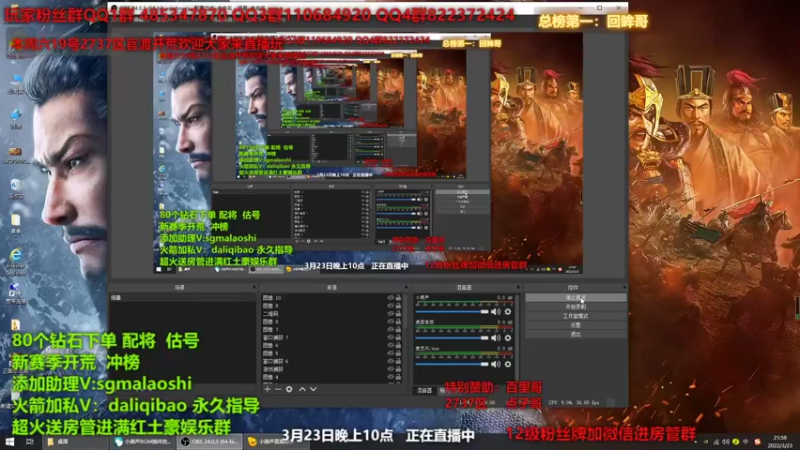Open source properties gear below the sources list

[x=289, y=389]
